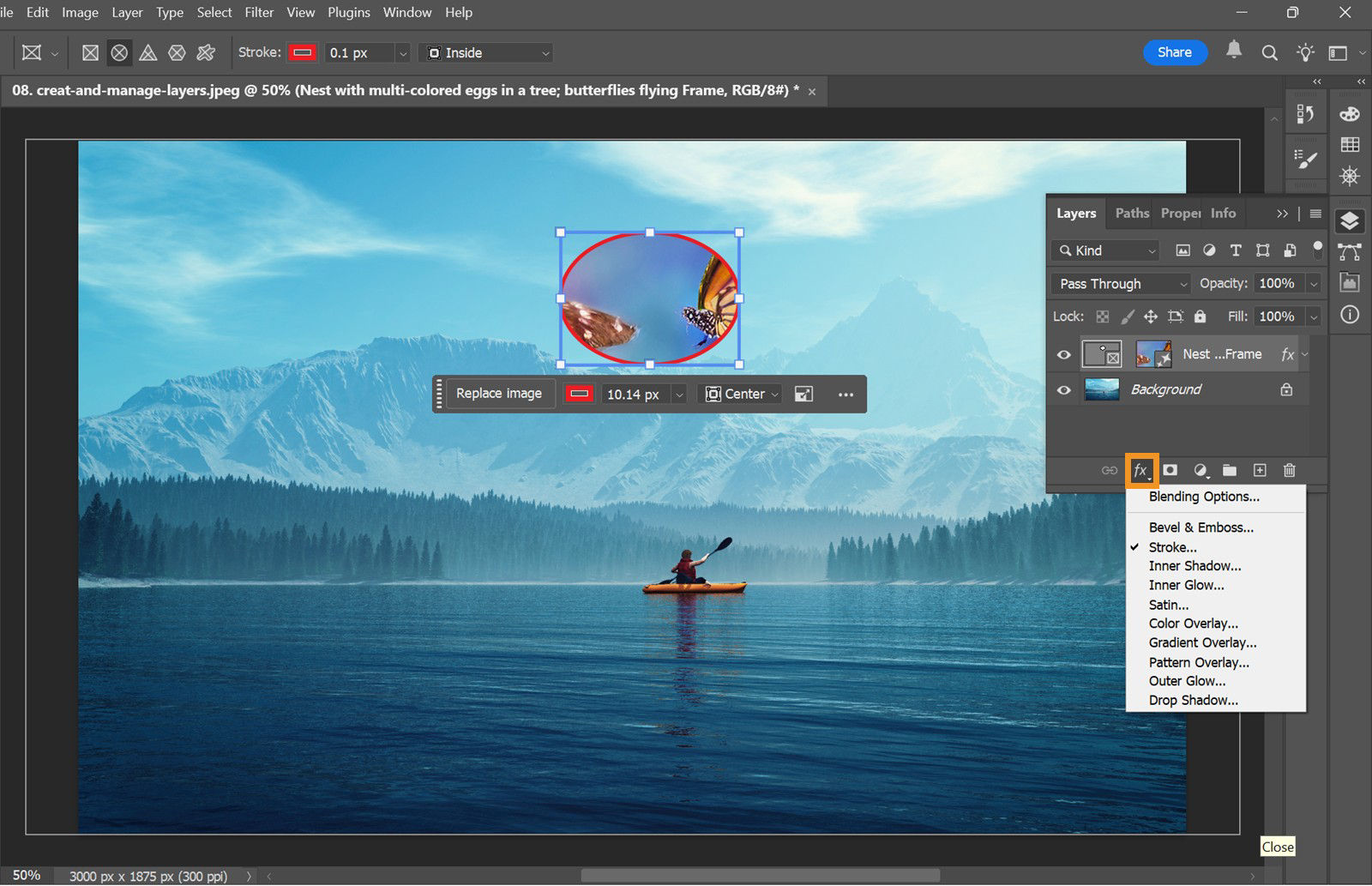Image resolution: width=1372 pixels, height=886 pixels.
Task: Click the Replace image button
Action: [499, 393]
